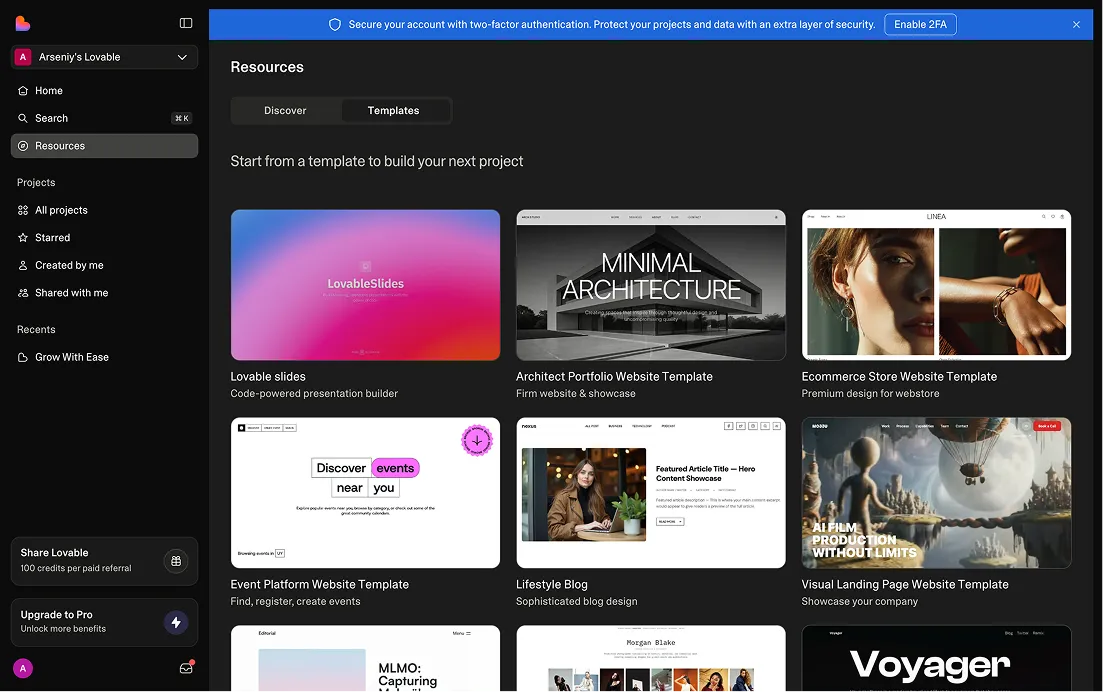1103x692 pixels.
Task: Switch to the Discover tab
Action: [x=285, y=110]
